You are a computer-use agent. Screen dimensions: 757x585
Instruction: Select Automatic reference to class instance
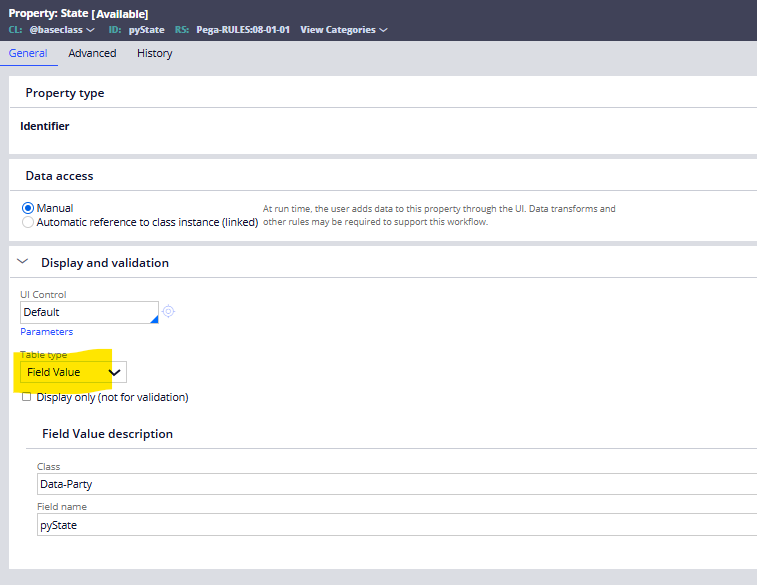(28, 222)
